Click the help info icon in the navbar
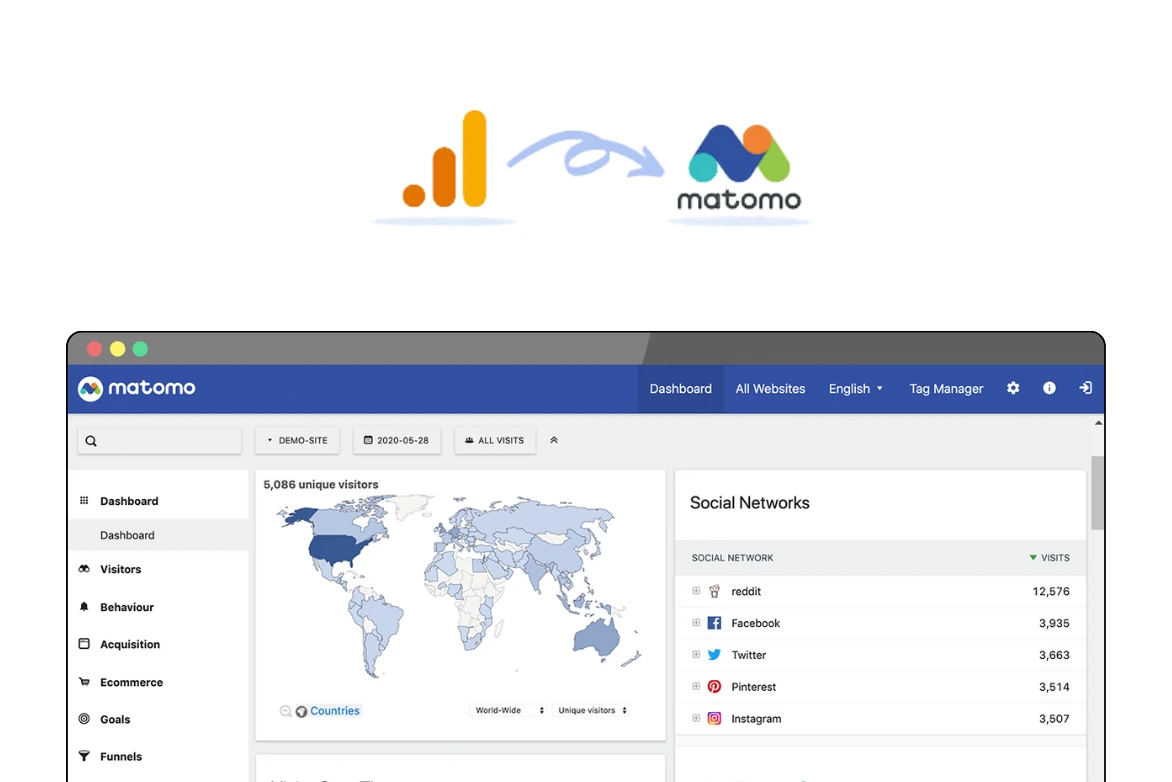Viewport: 1172px width, 782px height. [x=1049, y=388]
